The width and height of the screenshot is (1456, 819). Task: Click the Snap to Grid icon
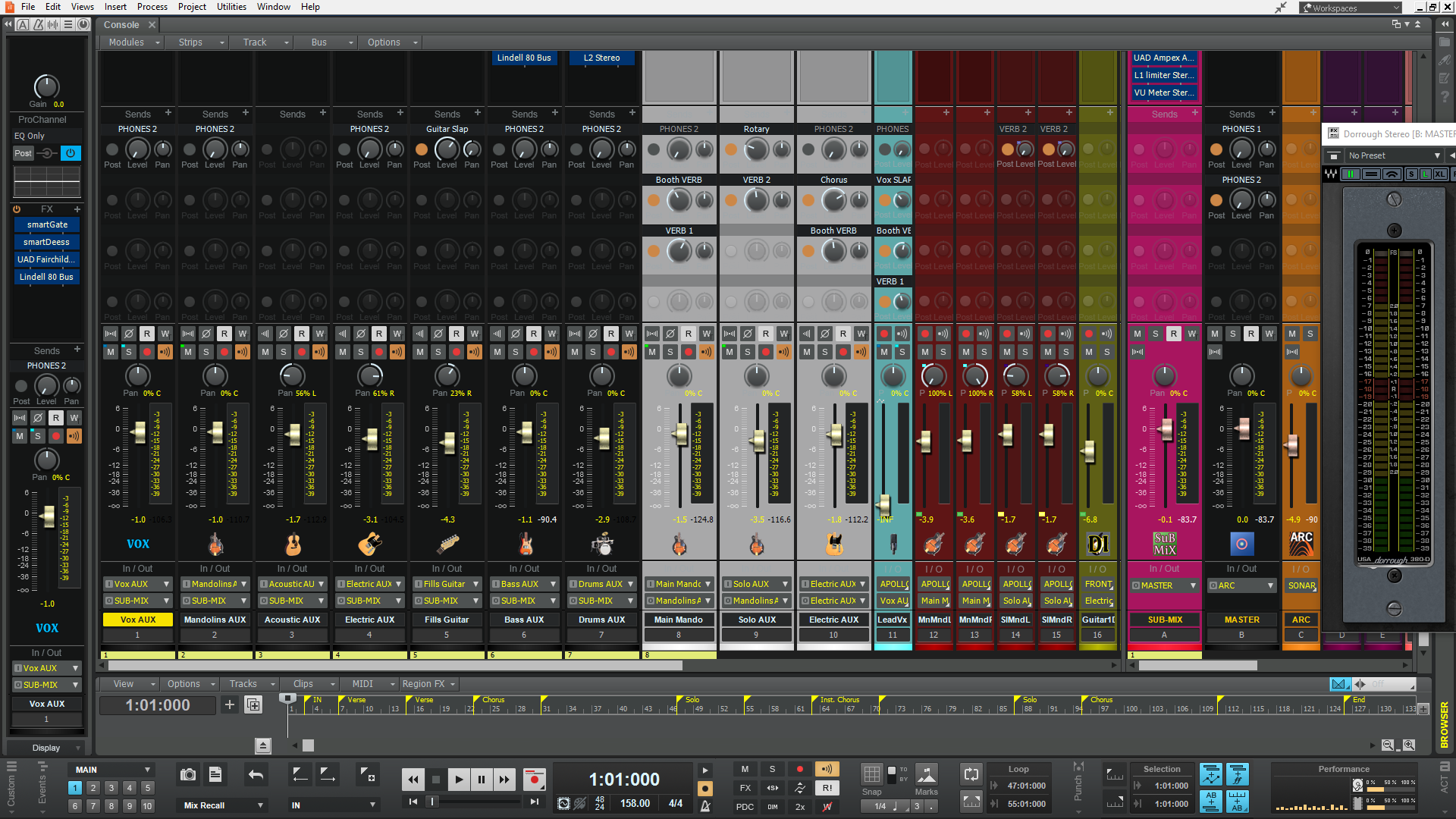click(872, 774)
